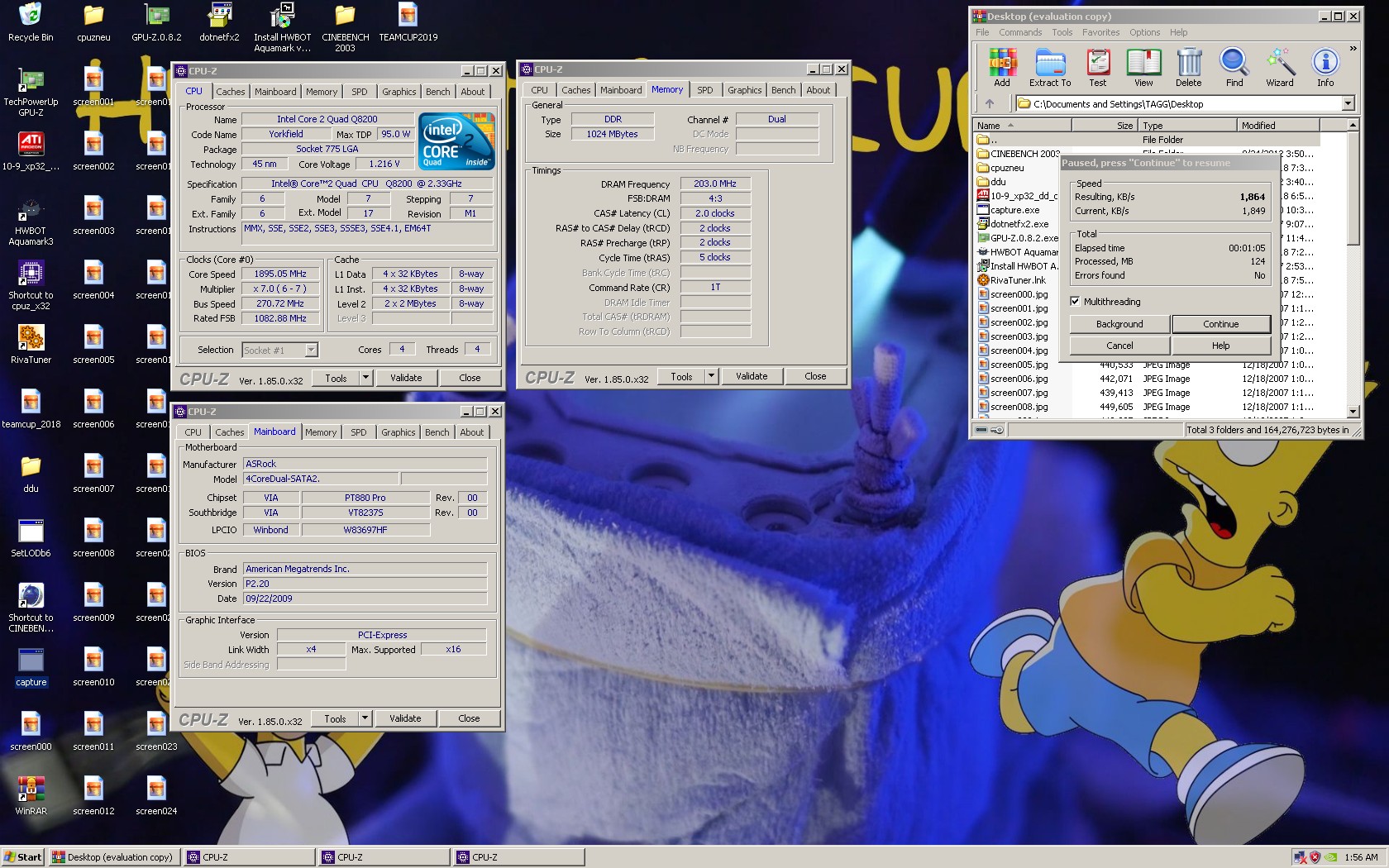Open Tools dropdown arrow in CPU tab window

click(x=365, y=378)
